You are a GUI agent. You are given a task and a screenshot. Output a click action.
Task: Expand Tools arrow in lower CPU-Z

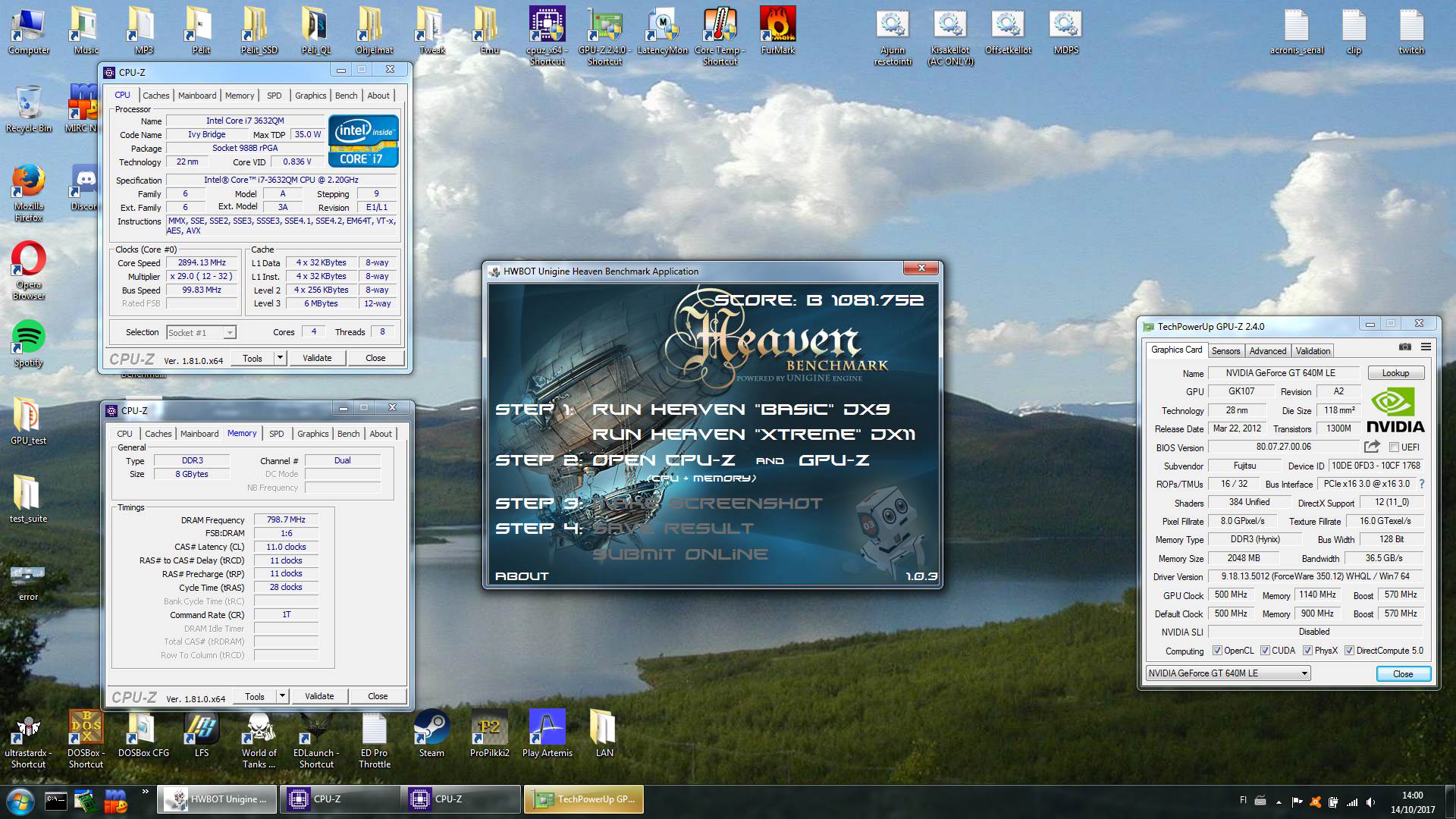click(x=282, y=696)
